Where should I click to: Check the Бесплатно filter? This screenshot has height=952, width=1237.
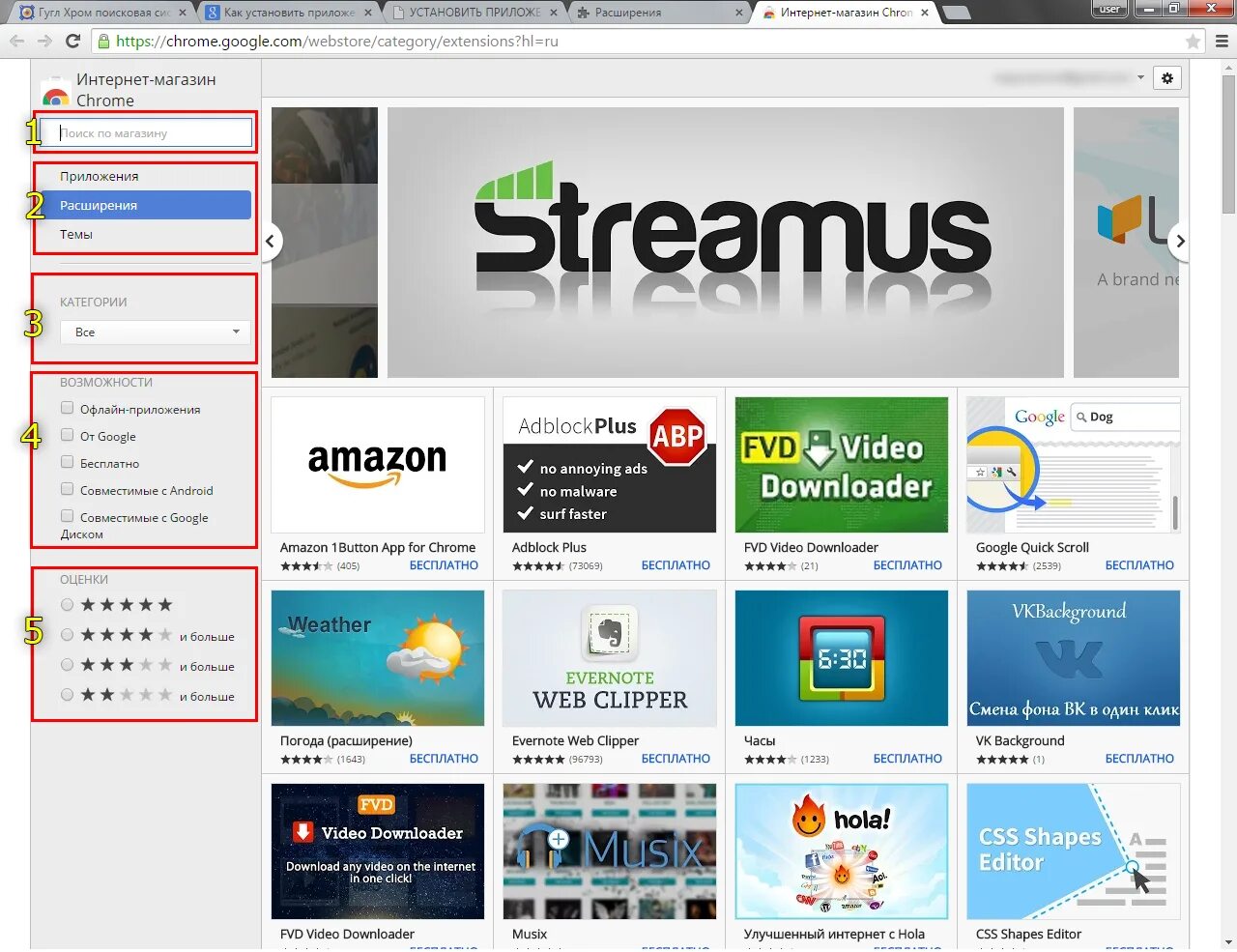67,462
